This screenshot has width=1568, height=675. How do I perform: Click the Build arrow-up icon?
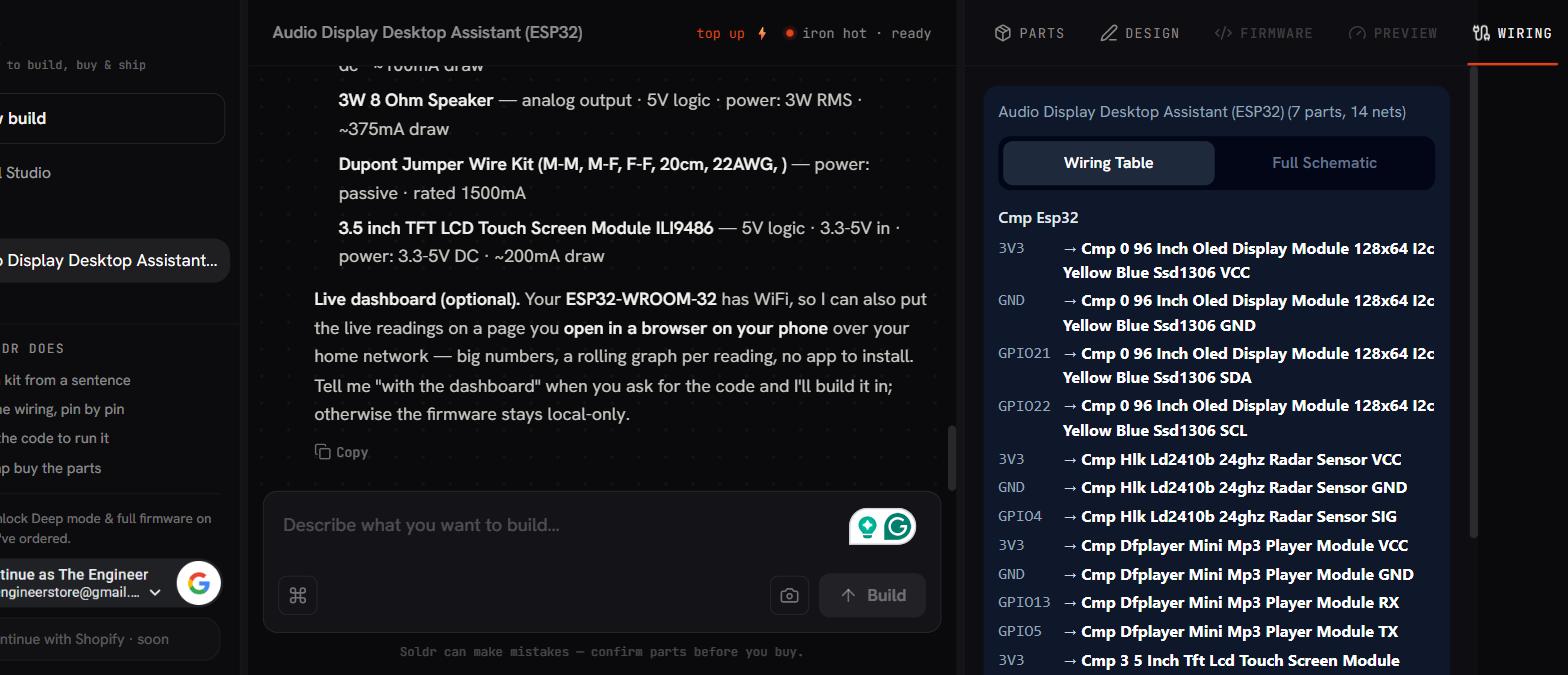pos(848,595)
